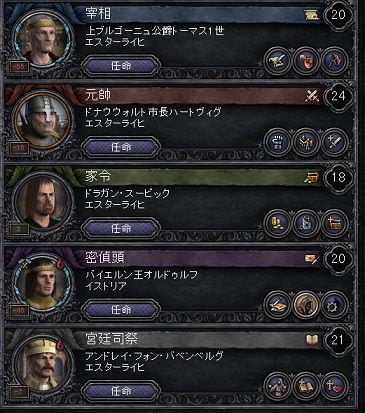Open portrait of バイエルン王オルドゥルフ

(43, 283)
